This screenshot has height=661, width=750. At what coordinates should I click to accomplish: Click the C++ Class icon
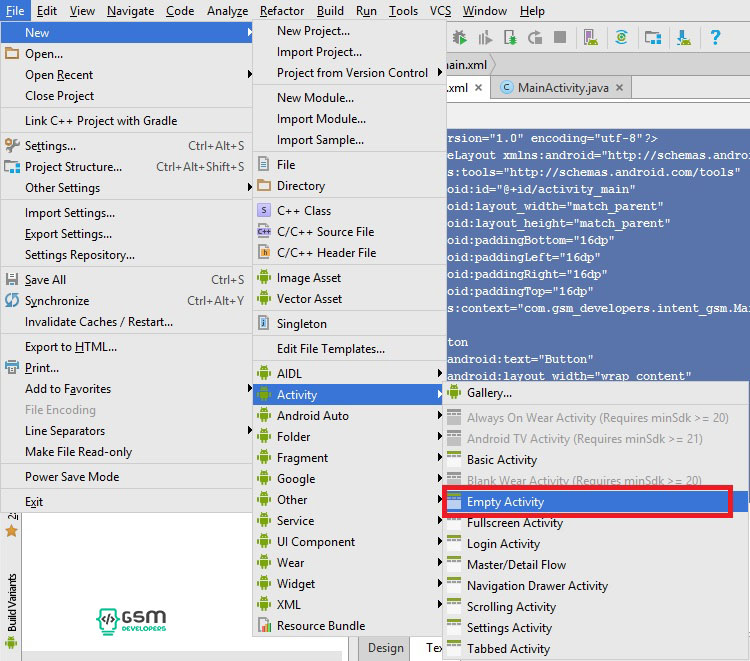[264, 210]
